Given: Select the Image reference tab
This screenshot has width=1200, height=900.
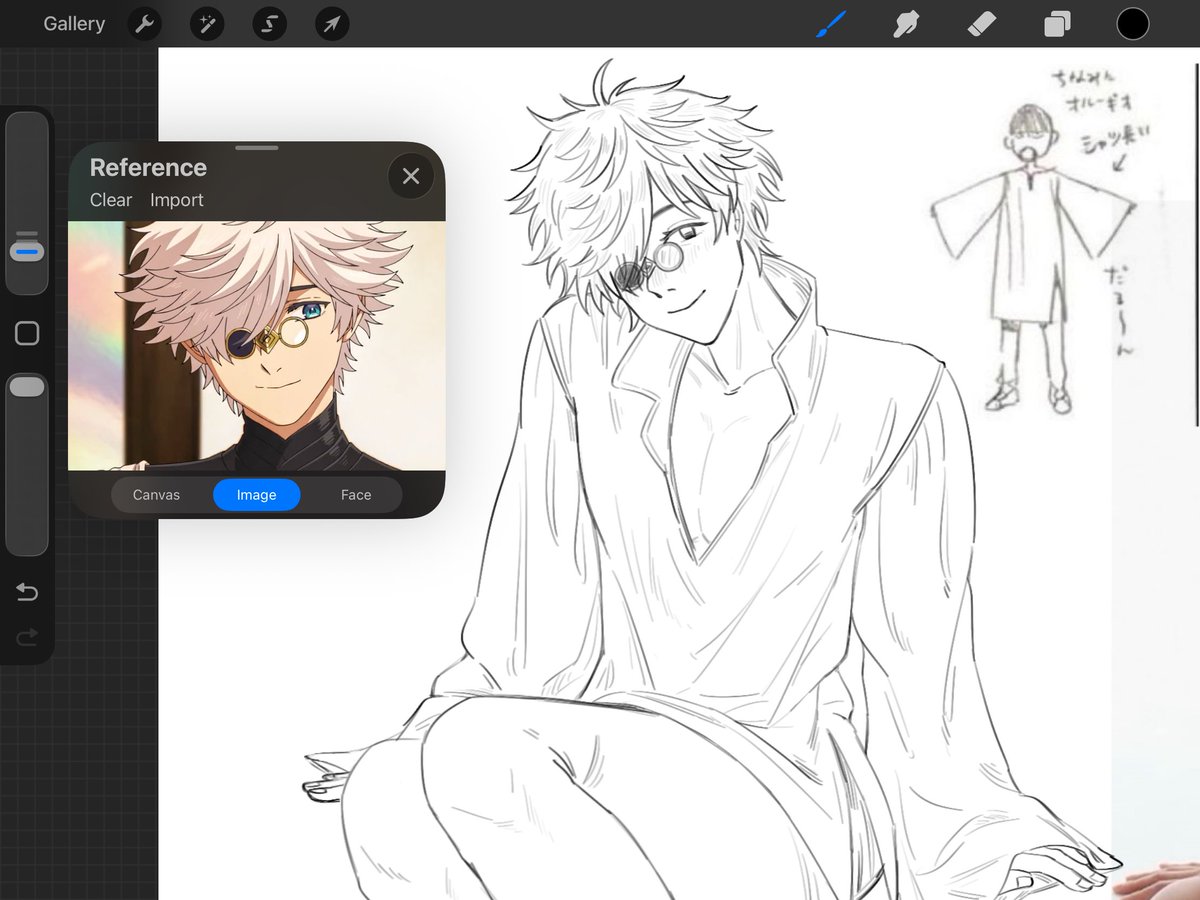Looking at the screenshot, I should pos(256,495).
